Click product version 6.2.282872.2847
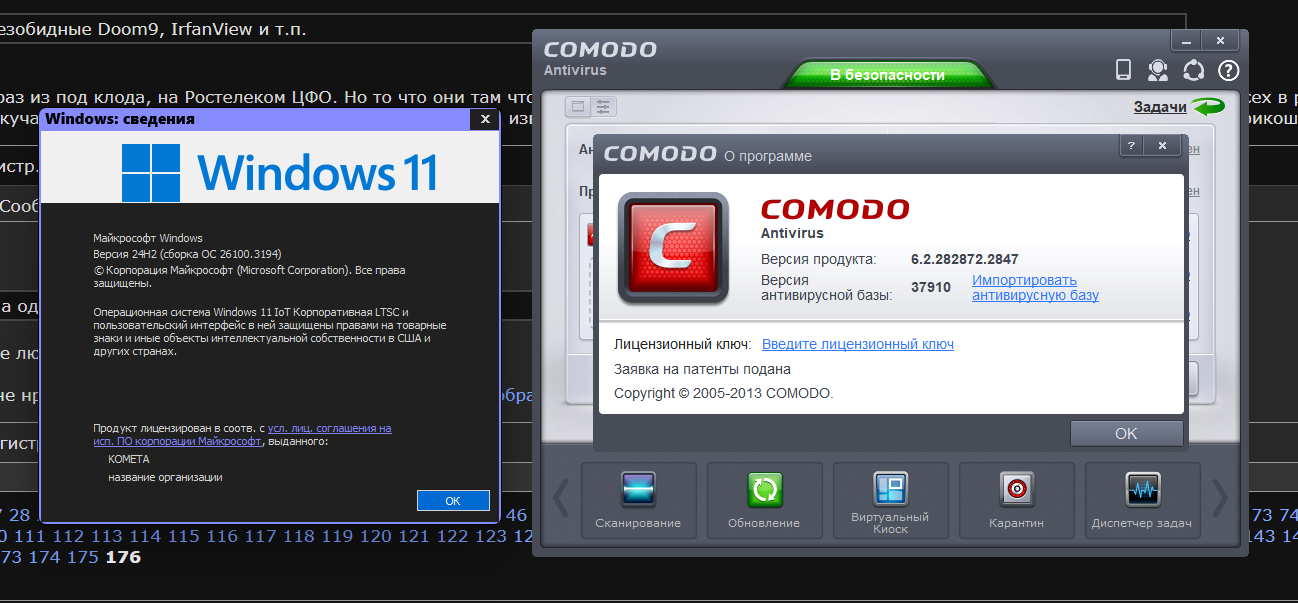This screenshot has height=603, width=1298. coord(965,259)
